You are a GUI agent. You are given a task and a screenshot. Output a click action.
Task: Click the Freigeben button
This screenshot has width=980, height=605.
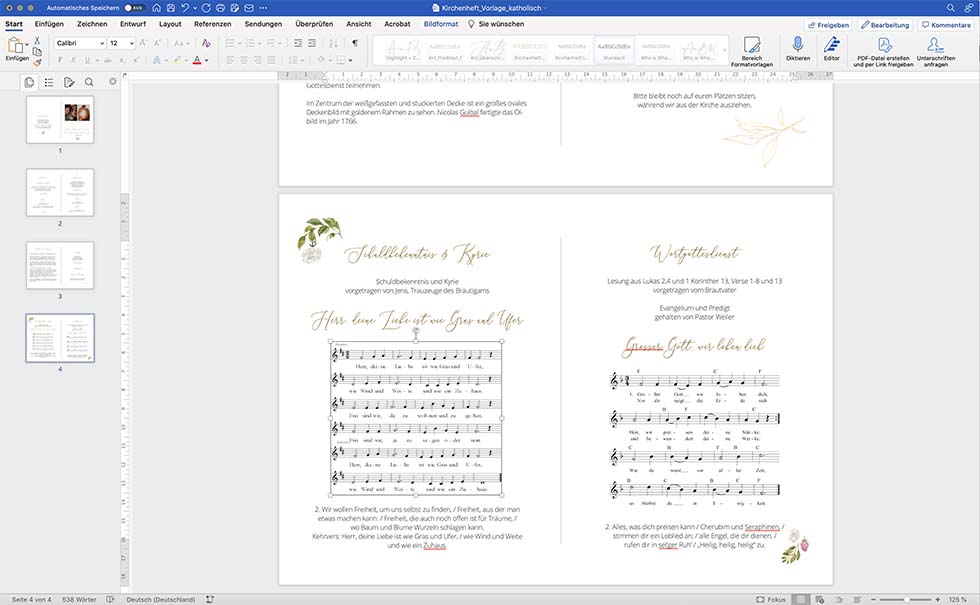(x=829, y=25)
